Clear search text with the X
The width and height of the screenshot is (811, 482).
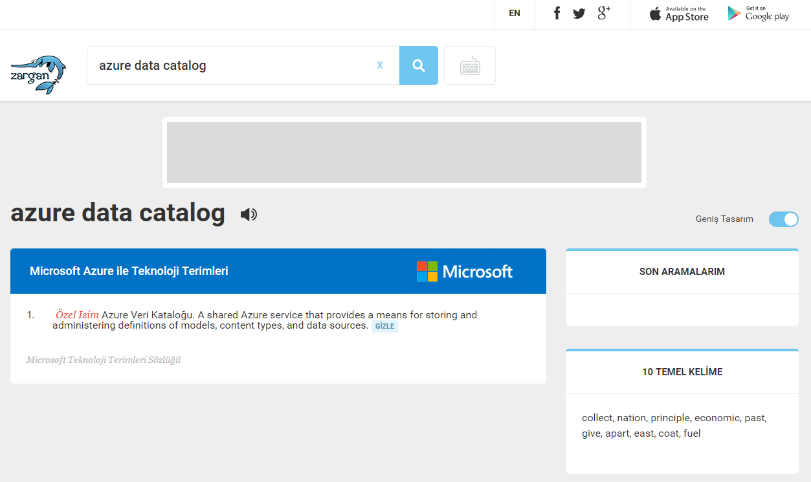tap(380, 66)
